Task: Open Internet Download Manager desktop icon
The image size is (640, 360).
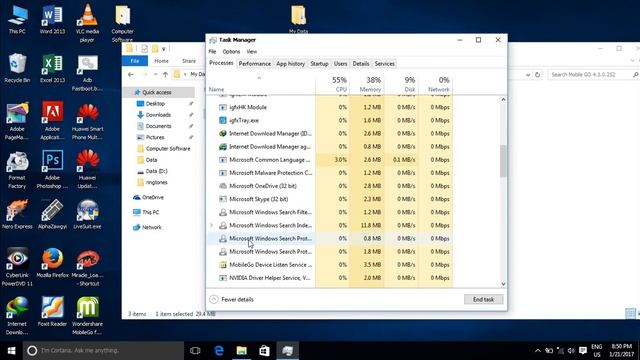Action: coord(17,316)
